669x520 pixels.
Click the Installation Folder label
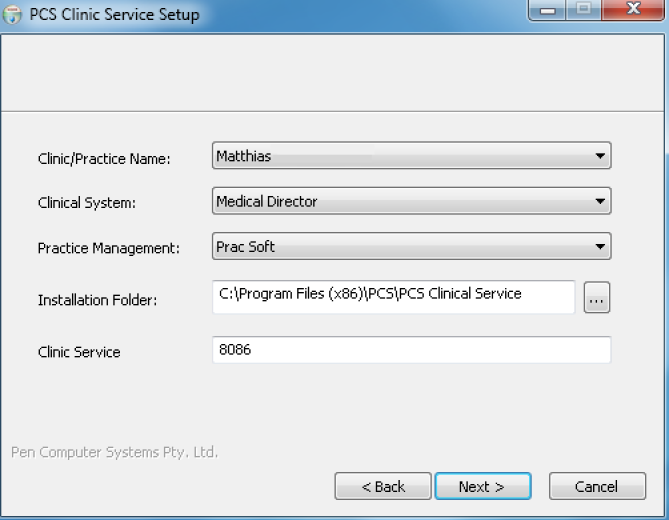point(97,300)
